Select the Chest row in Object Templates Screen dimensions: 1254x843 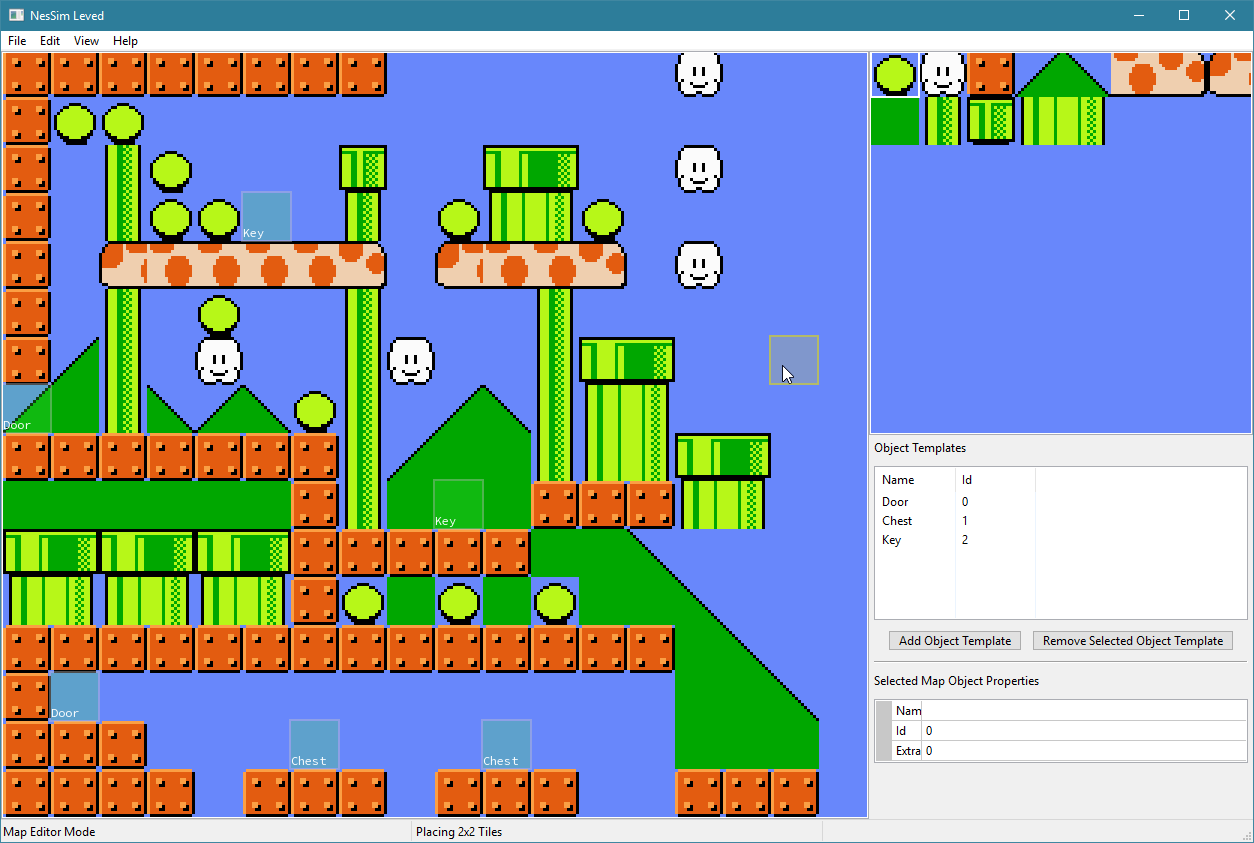[x=1061, y=521]
